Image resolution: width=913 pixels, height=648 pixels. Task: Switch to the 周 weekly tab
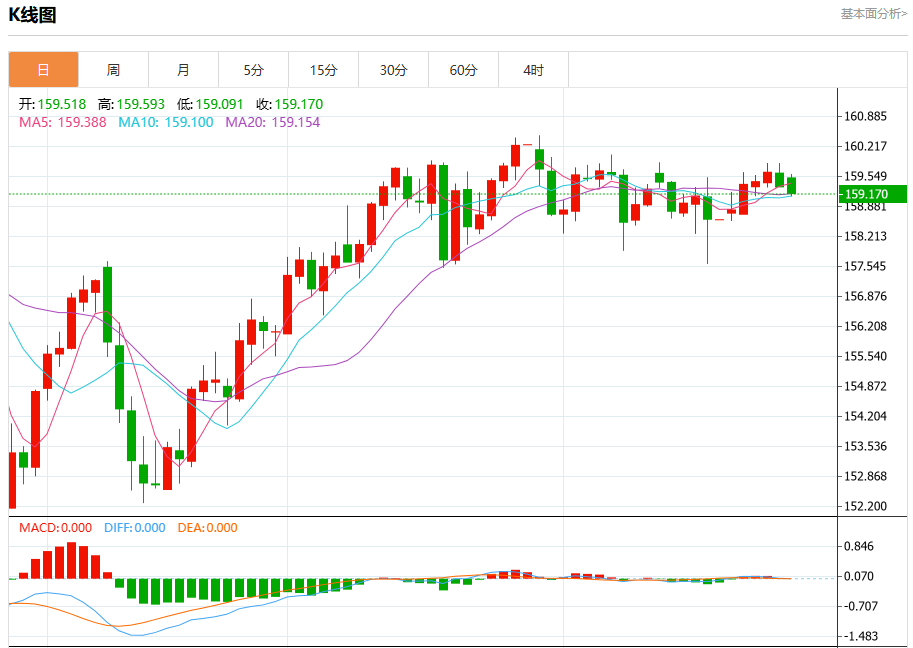pos(114,70)
